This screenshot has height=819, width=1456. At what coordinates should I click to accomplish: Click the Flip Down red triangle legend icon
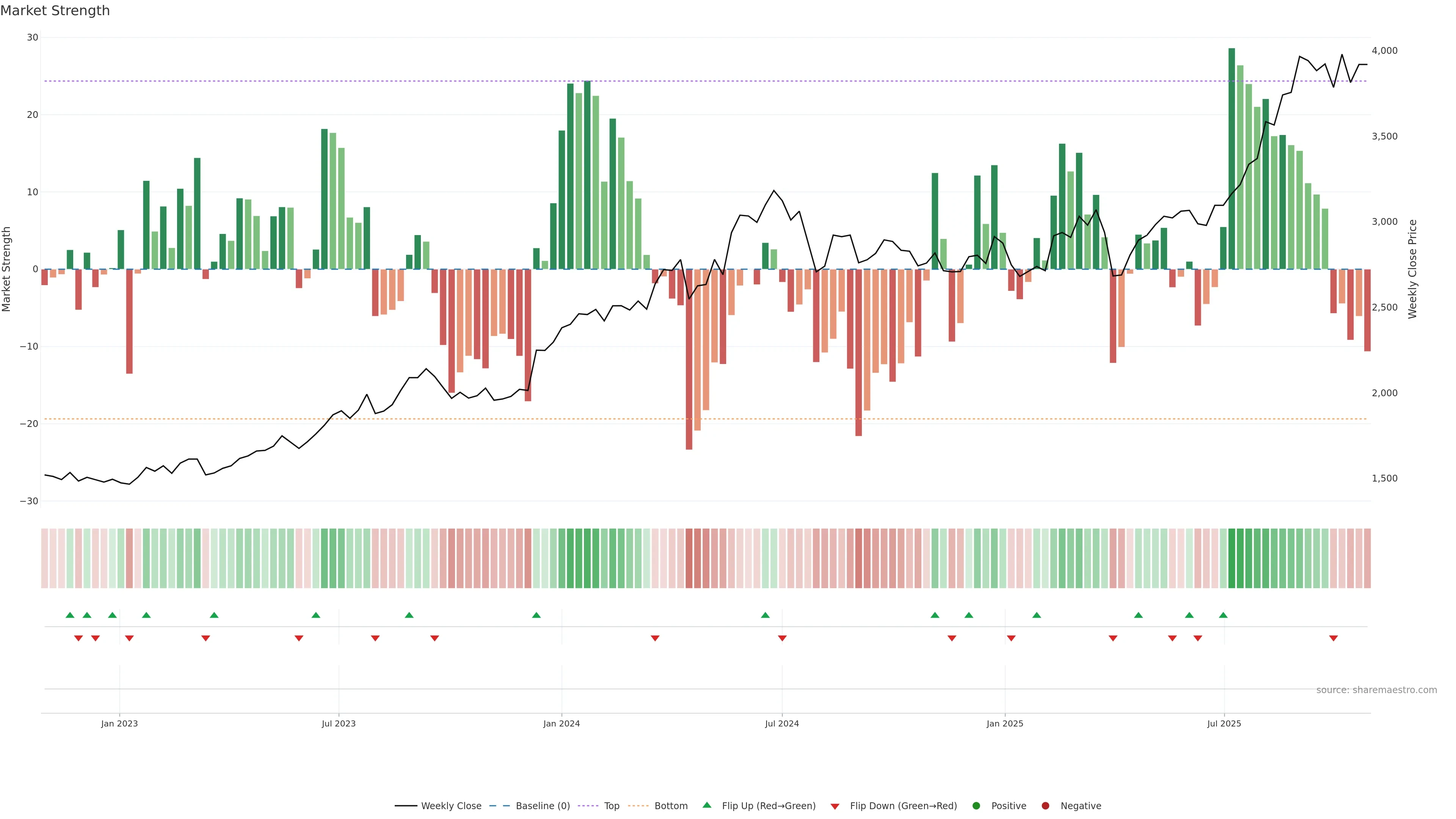pos(835,806)
